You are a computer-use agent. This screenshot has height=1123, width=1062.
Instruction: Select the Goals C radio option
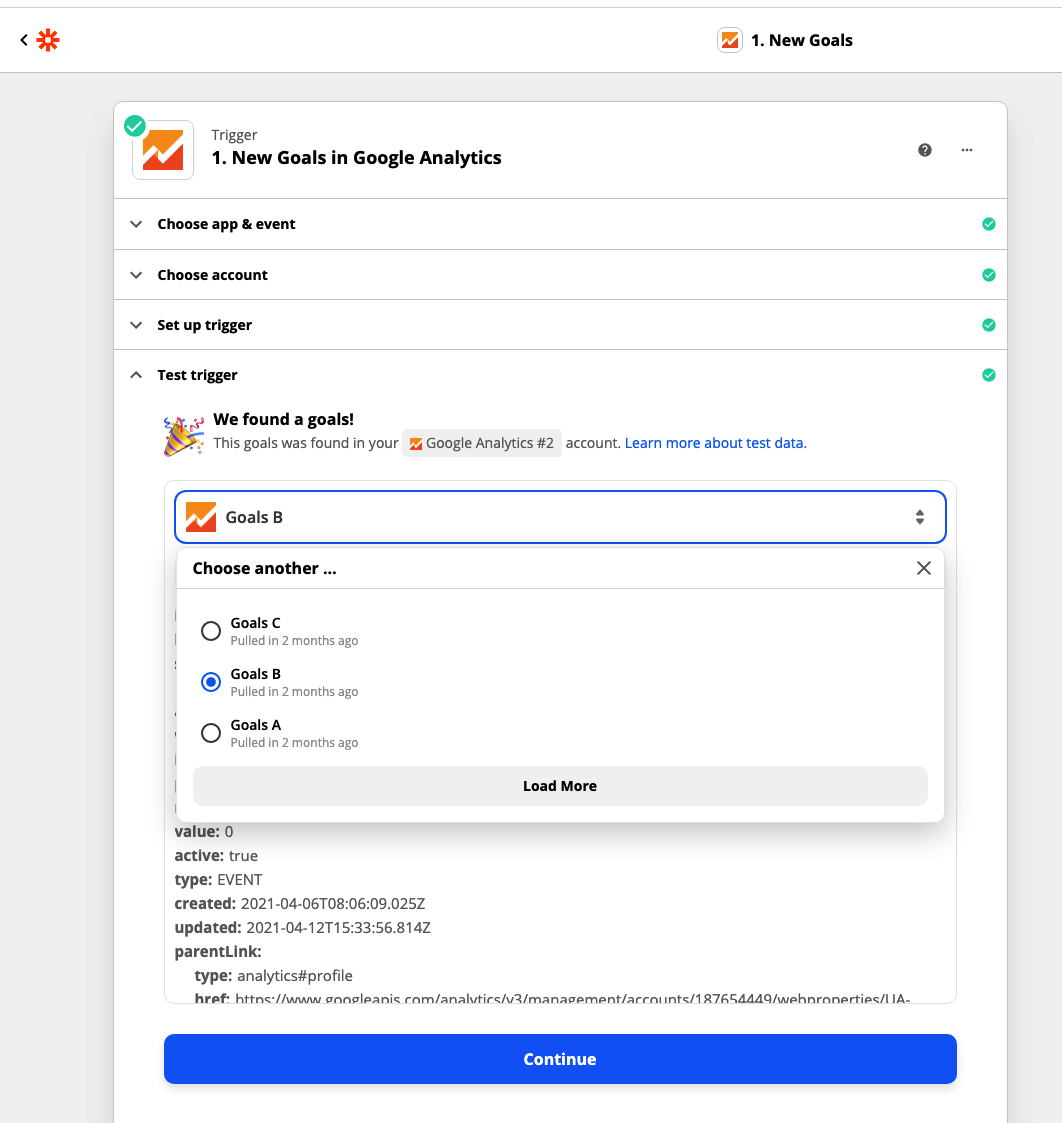click(x=211, y=631)
